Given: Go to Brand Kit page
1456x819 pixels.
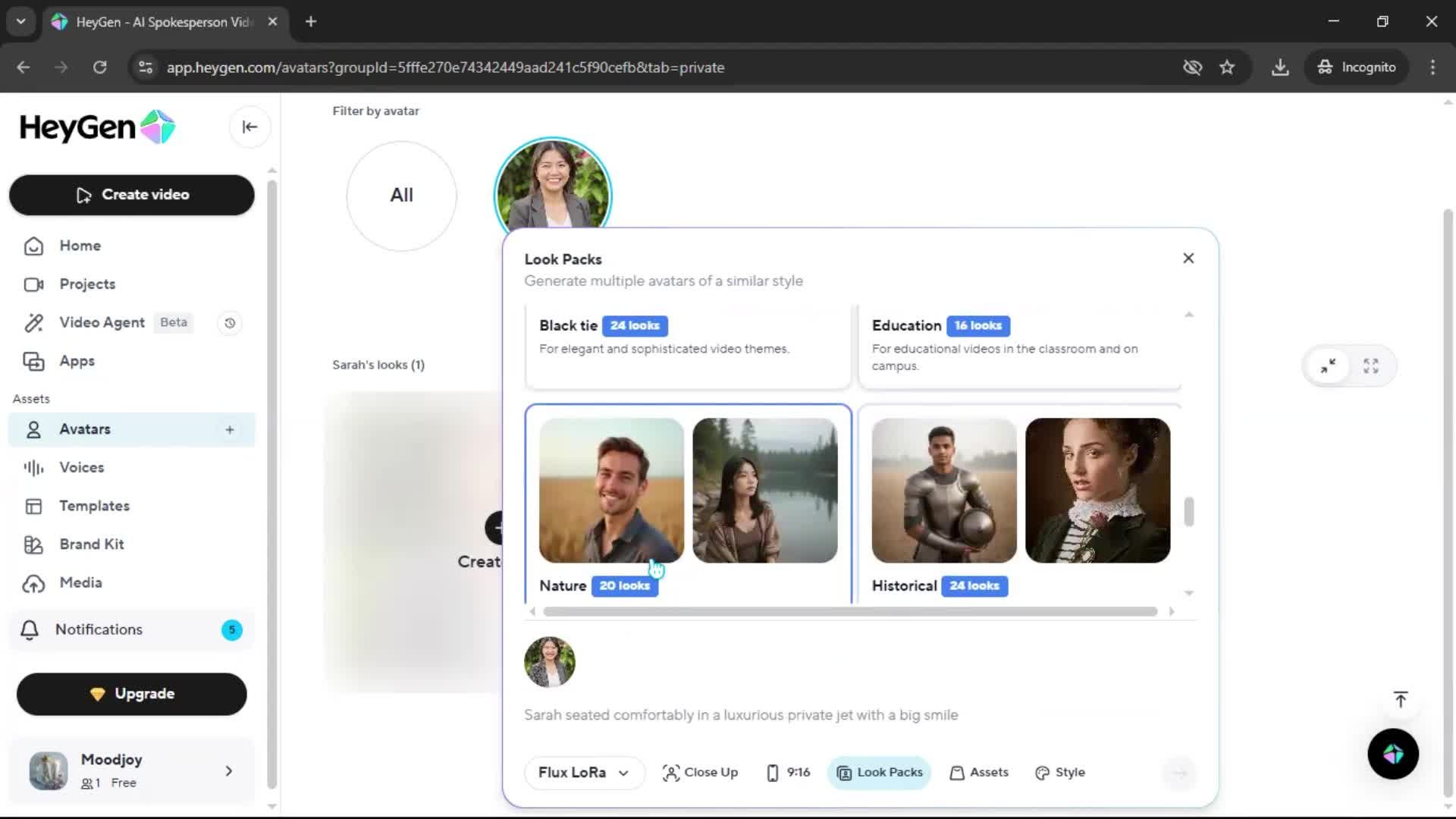Looking at the screenshot, I should 91,544.
